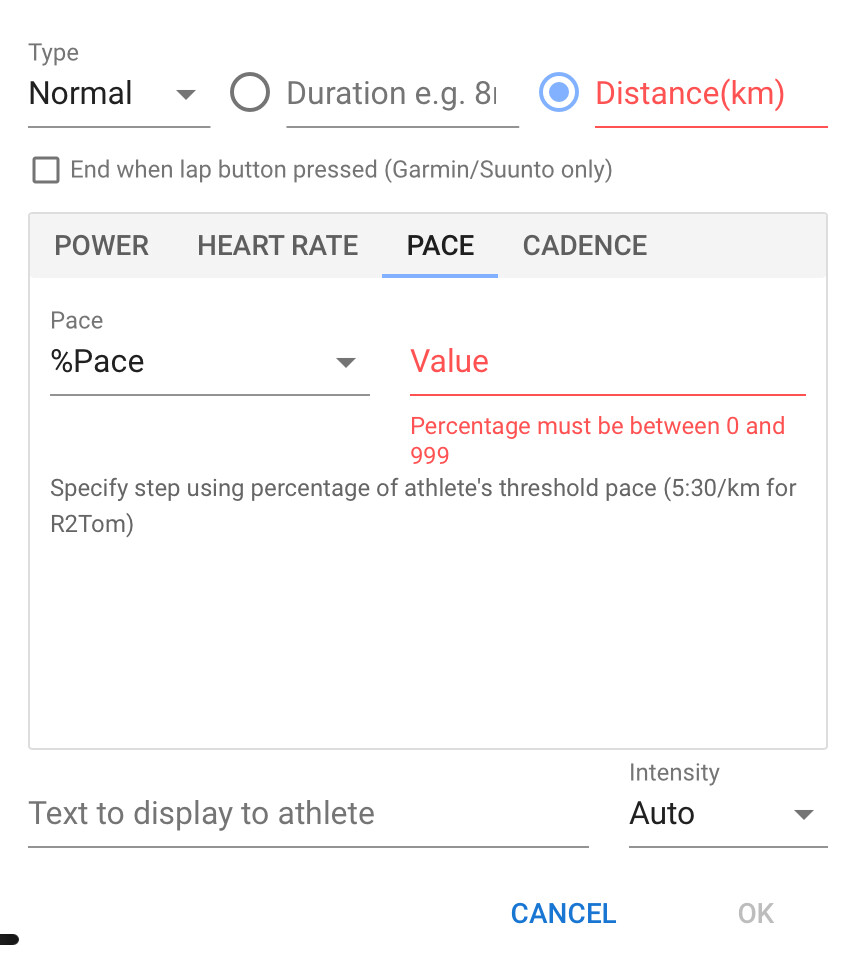Click the Duration input field

(x=402, y=94)
